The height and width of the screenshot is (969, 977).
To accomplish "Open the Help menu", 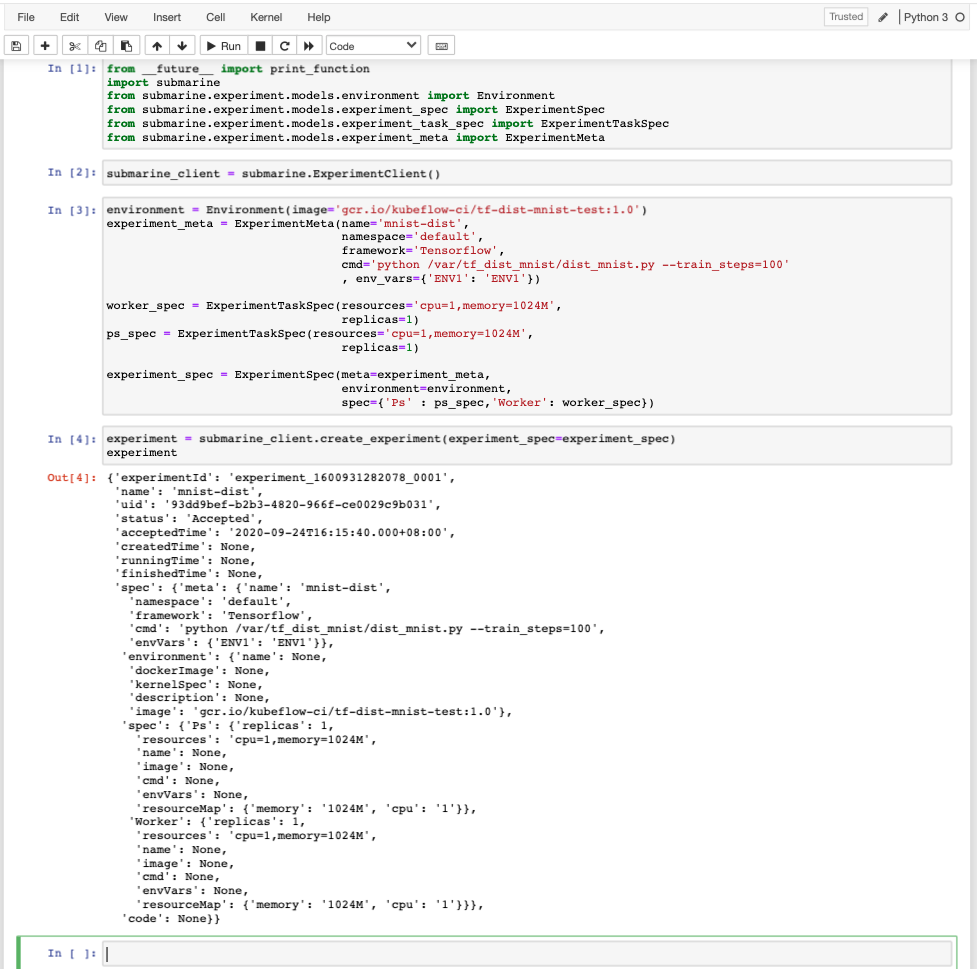I will coord(318,17).
